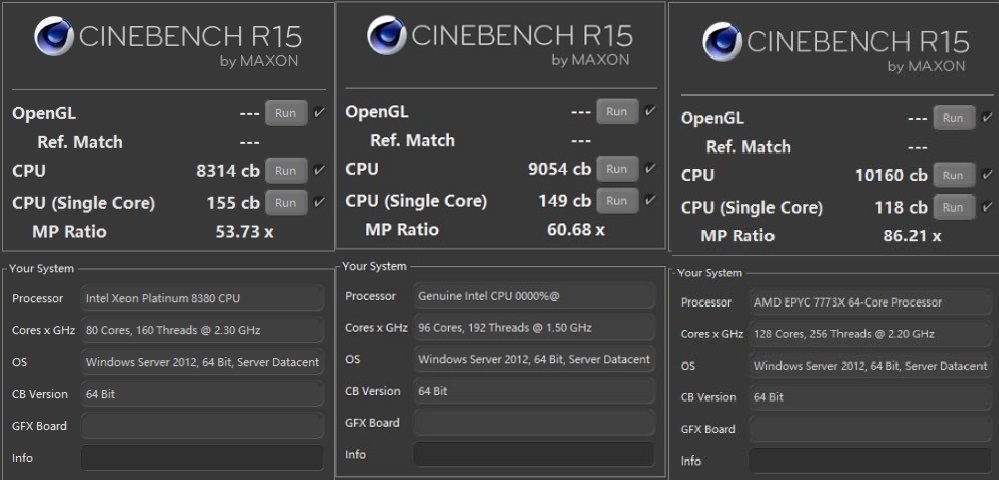Run the OpenGL test in the AMD EPYC panel
This screenshot has width=999, height=480.
coord(952,118)
